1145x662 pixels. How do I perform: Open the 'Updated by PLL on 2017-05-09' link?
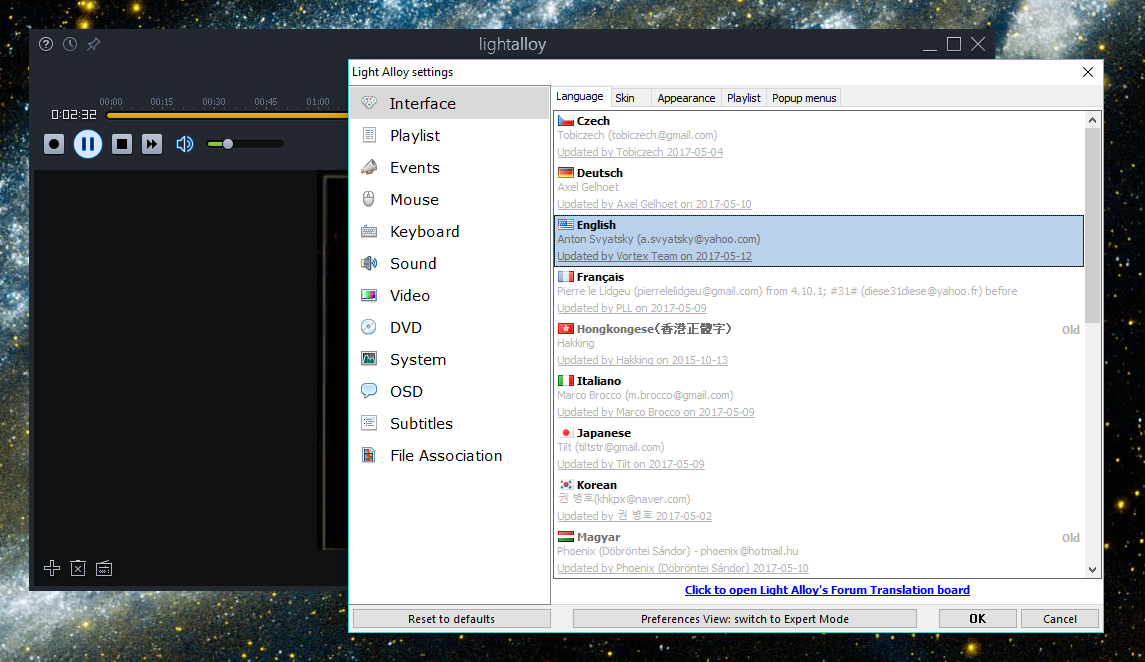click(632, 308)
